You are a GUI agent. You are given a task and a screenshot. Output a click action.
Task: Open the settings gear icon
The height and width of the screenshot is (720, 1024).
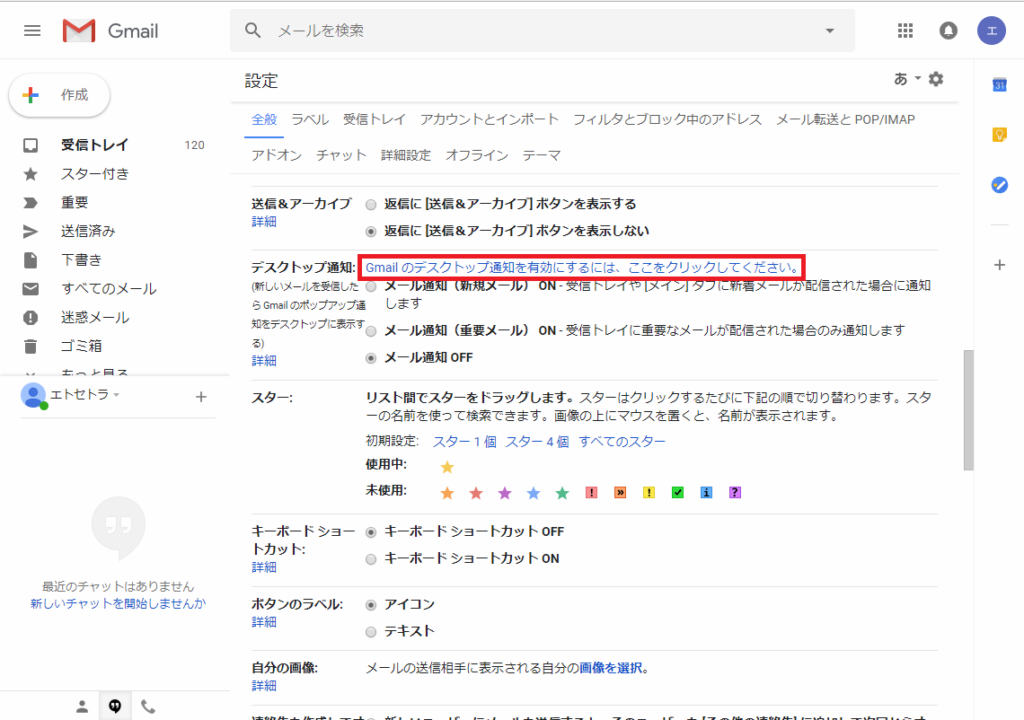[935, 78]
